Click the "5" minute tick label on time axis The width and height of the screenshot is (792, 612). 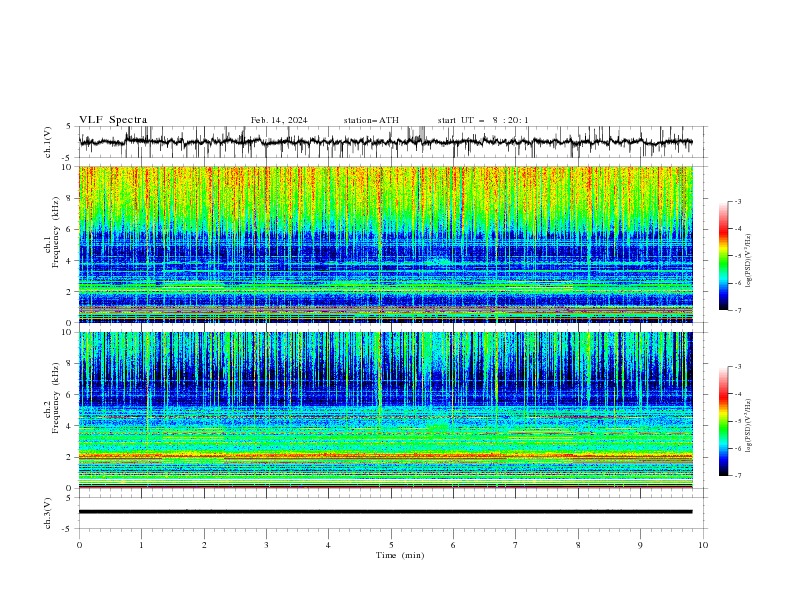(391, 545)
